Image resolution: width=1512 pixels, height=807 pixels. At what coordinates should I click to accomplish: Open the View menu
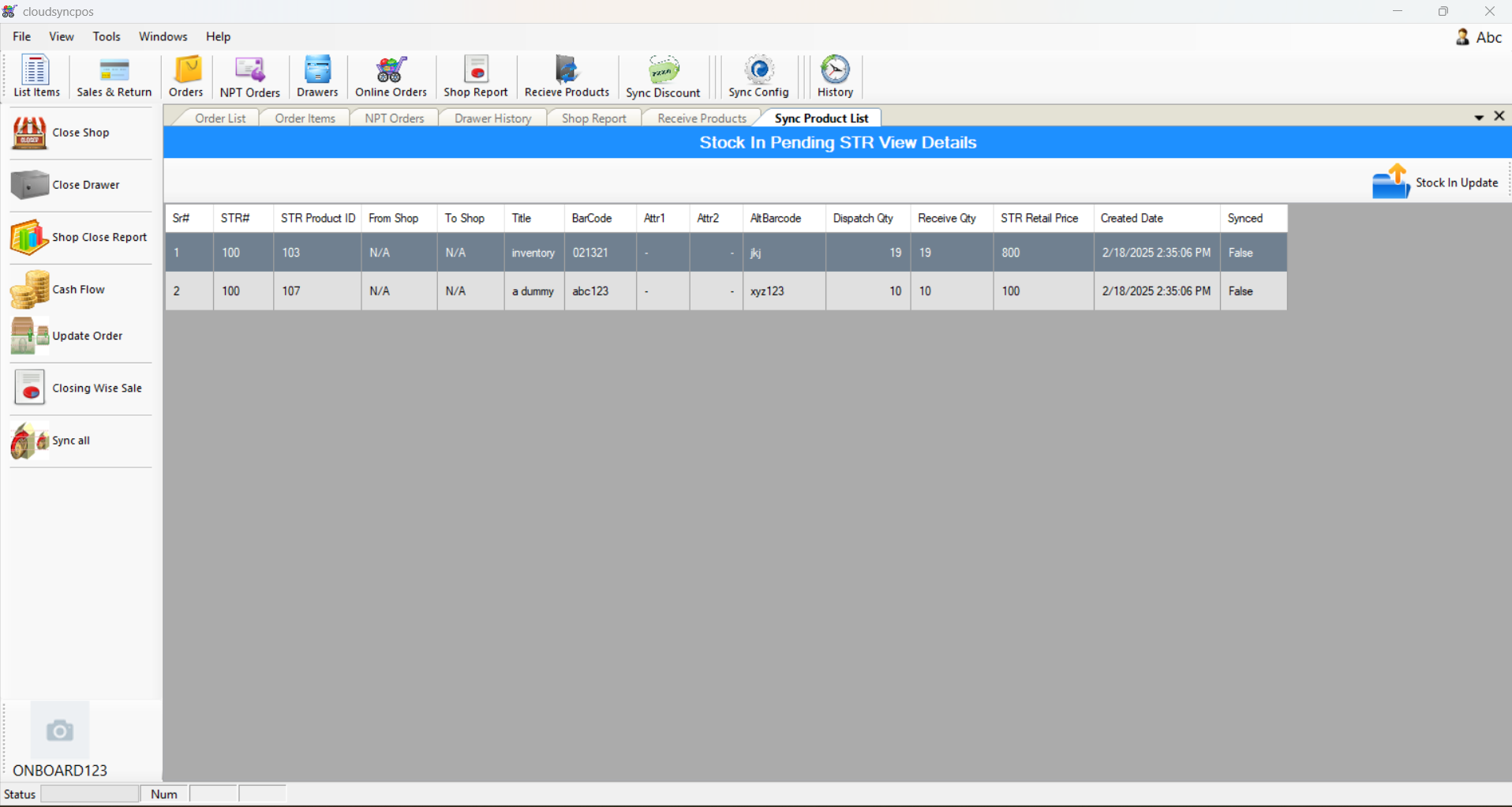(62, 36)
